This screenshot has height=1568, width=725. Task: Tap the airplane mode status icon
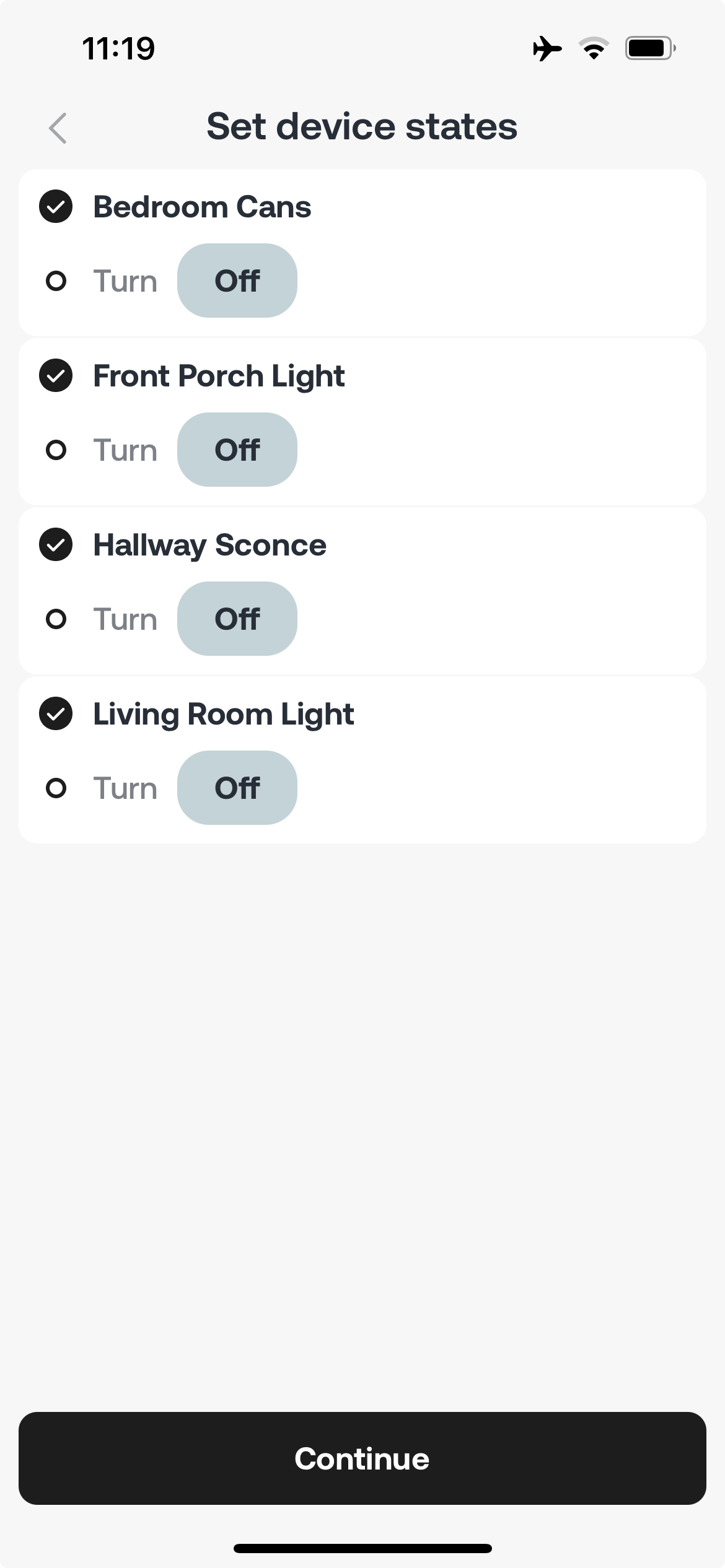pos(547,48)
